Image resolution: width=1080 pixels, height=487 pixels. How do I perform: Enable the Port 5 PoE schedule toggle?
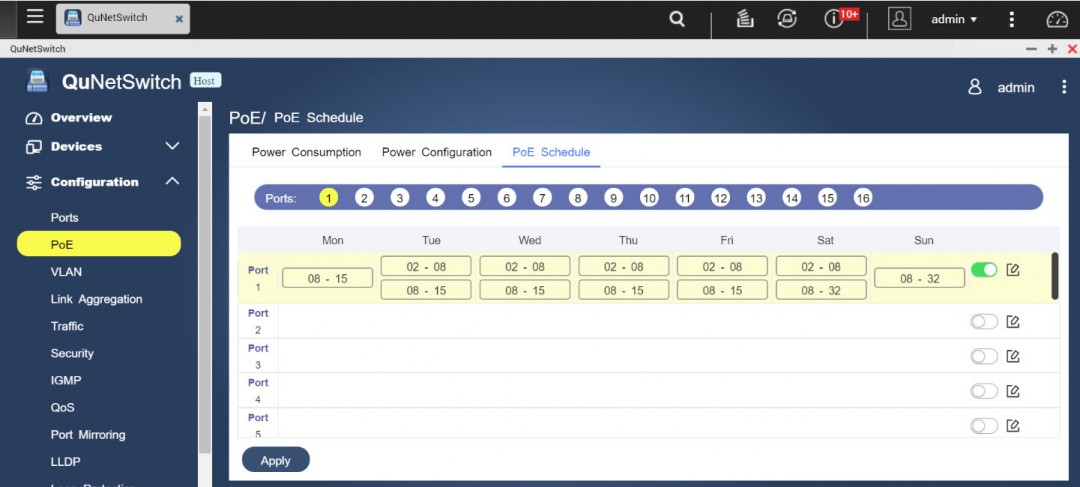(x=984, y=426)
